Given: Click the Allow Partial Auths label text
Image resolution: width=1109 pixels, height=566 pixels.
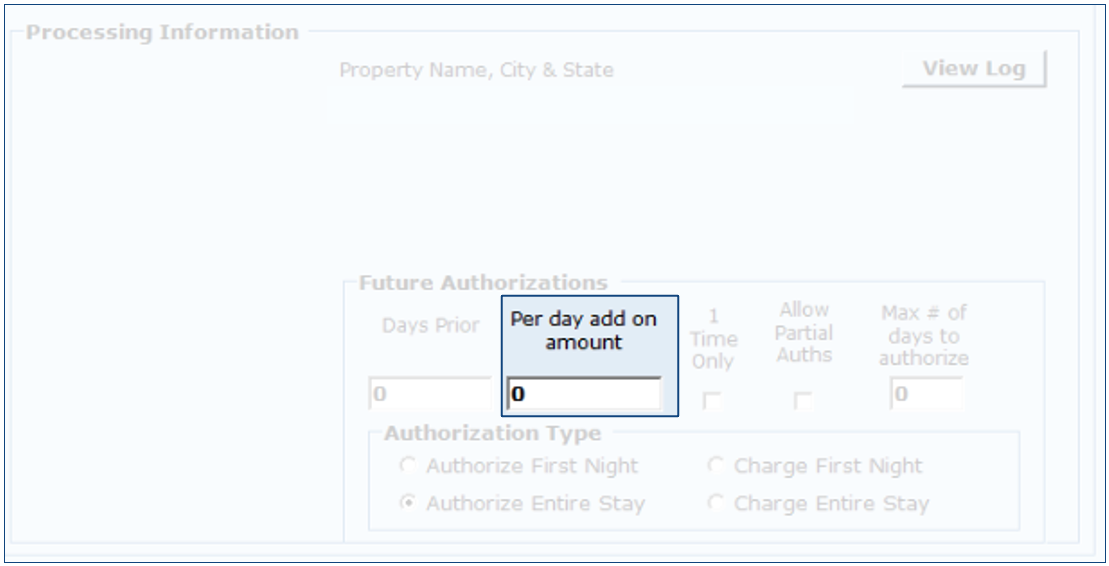Looking at the screenshot, I should point(803,332).
